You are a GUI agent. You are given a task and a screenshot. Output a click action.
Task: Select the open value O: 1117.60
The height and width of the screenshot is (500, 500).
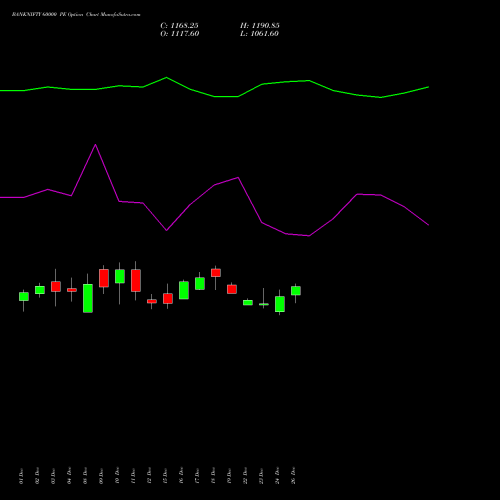[180, 34]
